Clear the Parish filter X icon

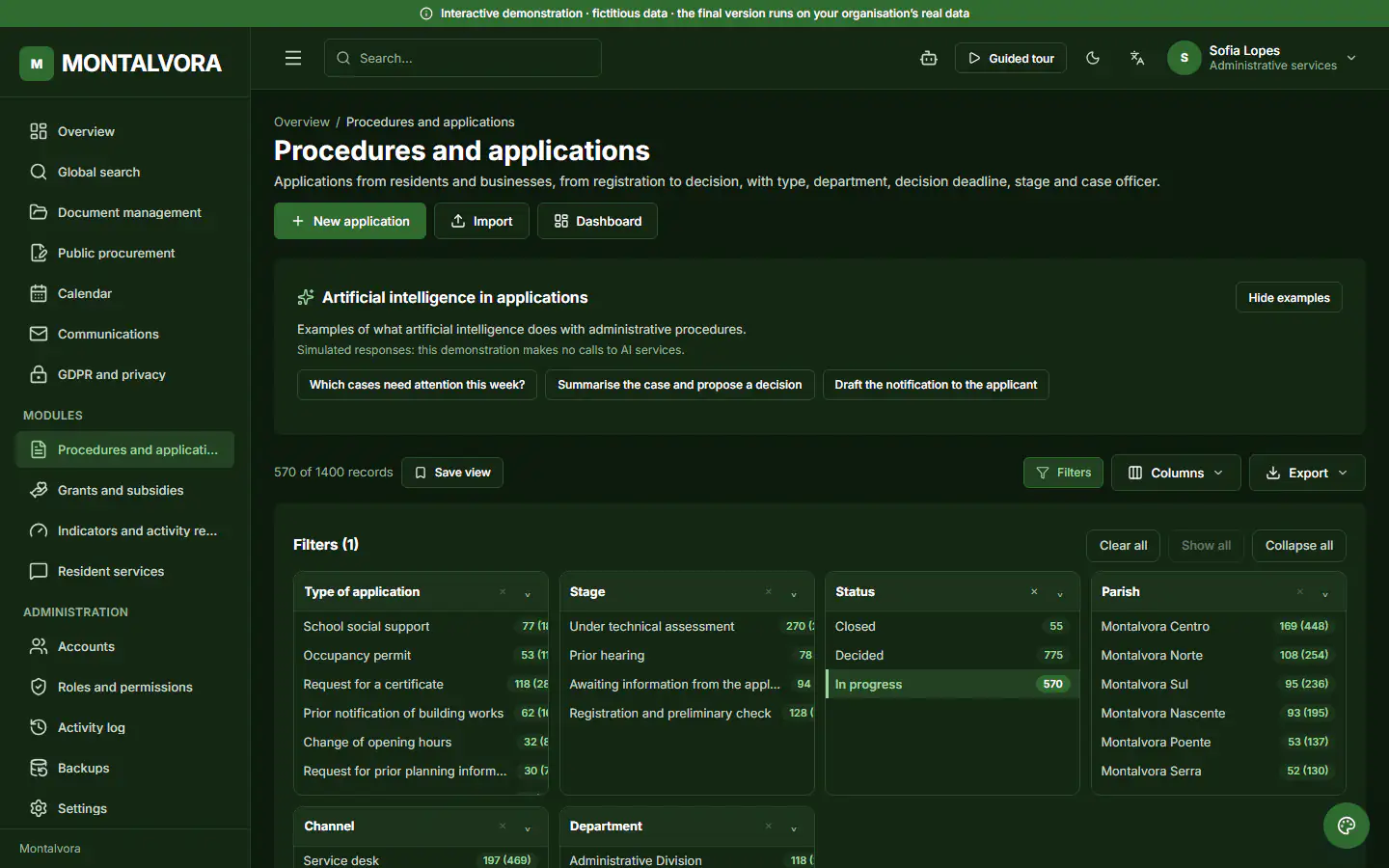[1300, 592]
